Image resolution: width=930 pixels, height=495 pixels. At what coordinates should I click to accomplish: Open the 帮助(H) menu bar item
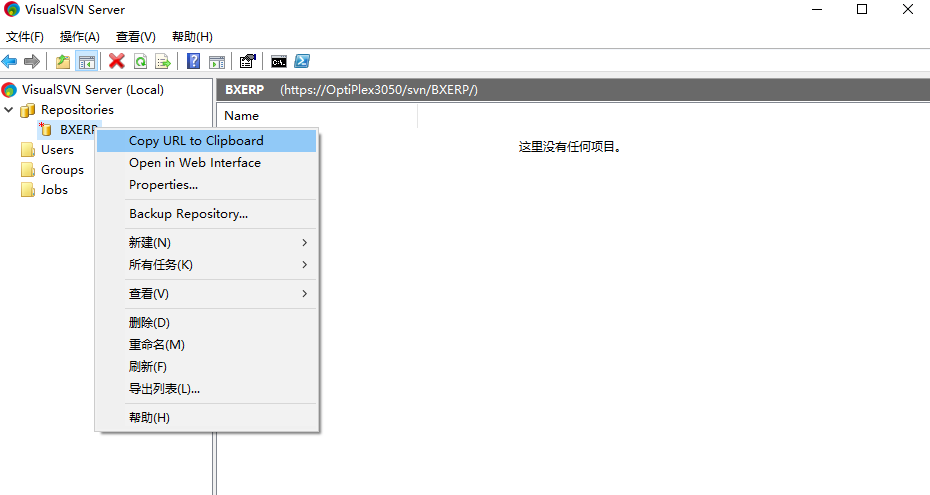192,37
